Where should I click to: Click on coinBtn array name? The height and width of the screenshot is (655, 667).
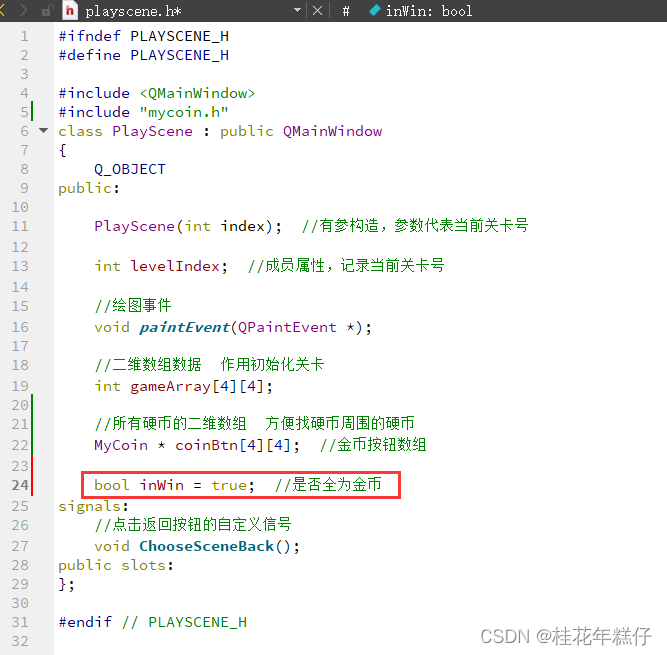(x=206, y=445)
